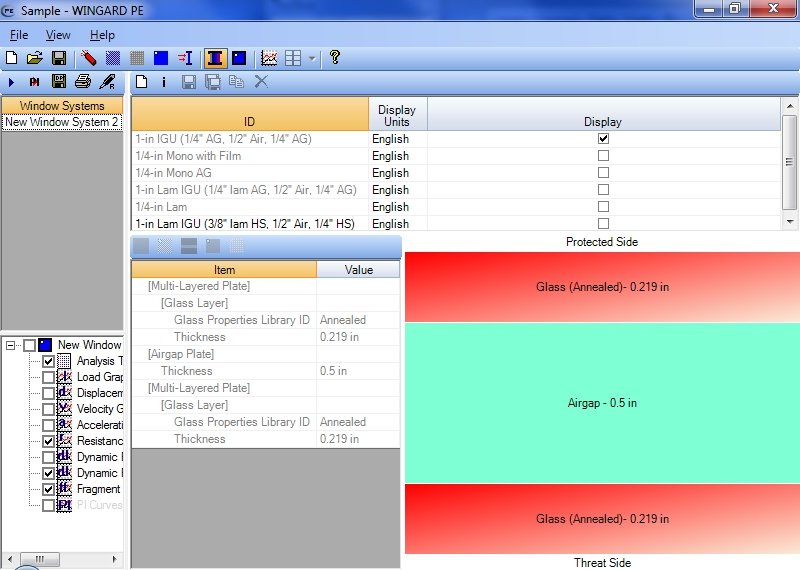Select New Window System 2 in list

click(x=61, y=122)
